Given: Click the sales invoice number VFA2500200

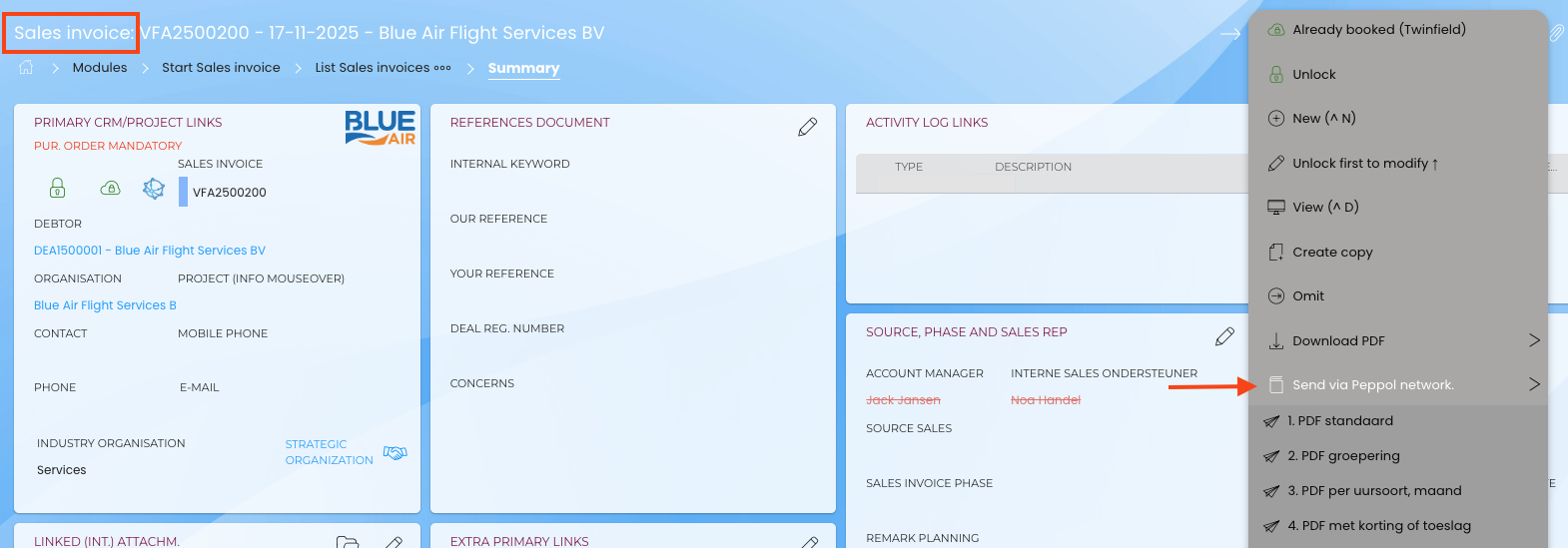Looking at the screenshot, I should (x=230, y=193).
